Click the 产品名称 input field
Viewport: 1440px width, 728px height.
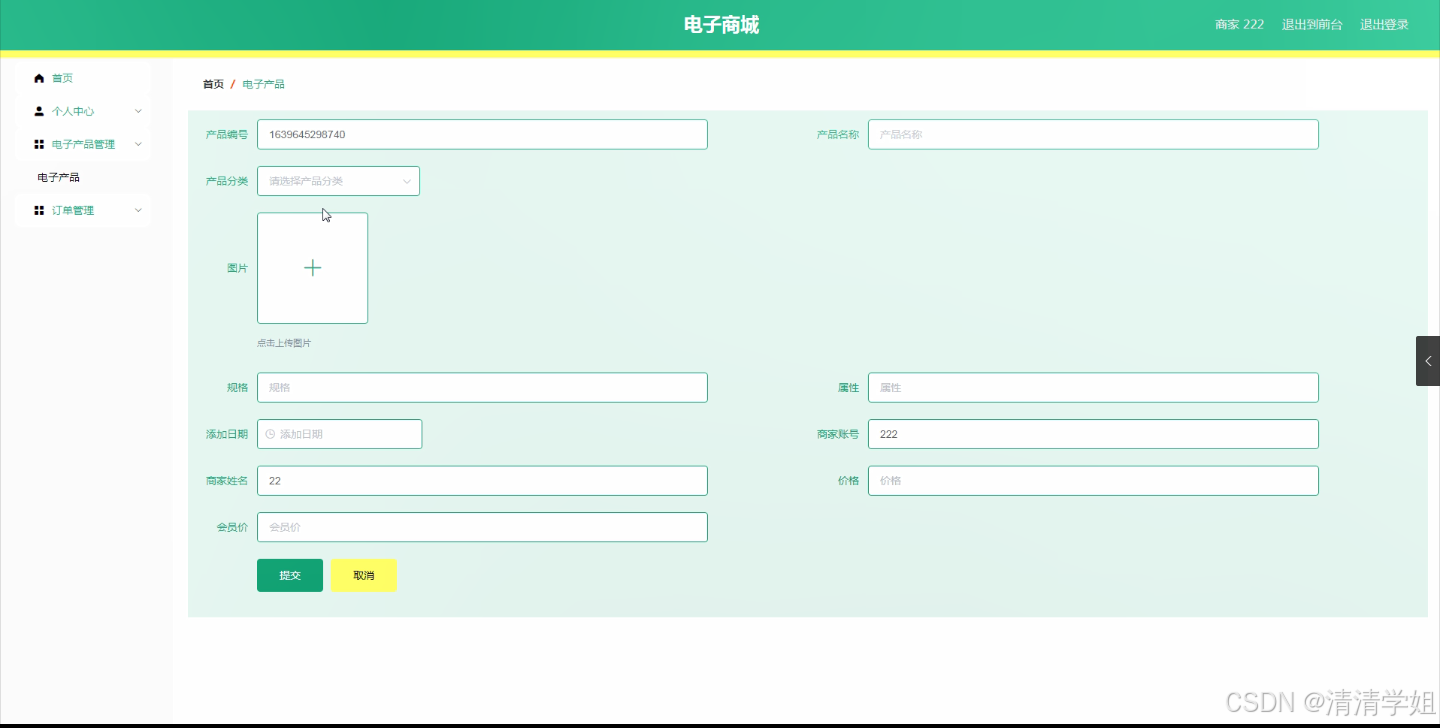point(1092,134)
